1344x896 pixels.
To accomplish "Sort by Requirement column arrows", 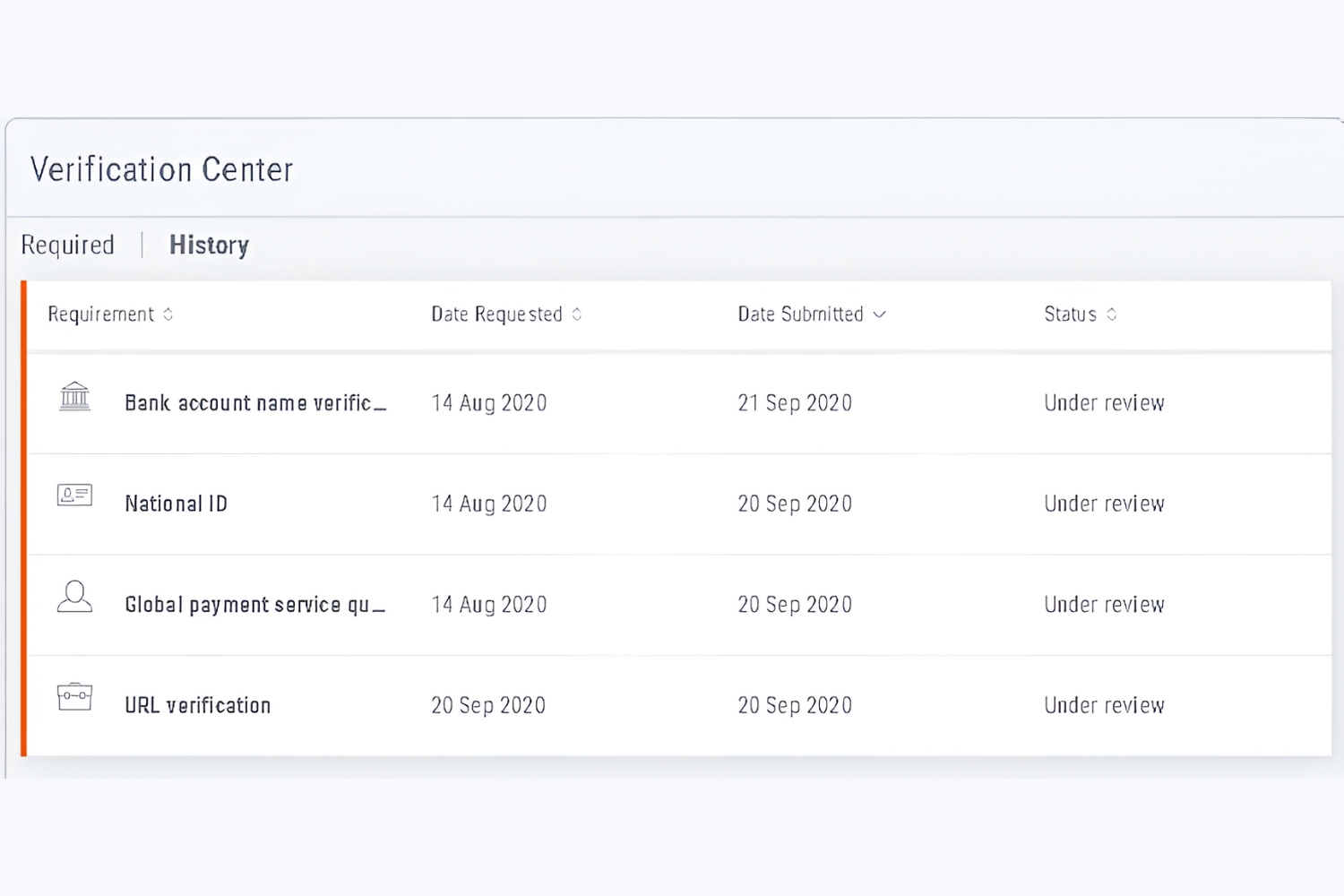I will point(168,314).
